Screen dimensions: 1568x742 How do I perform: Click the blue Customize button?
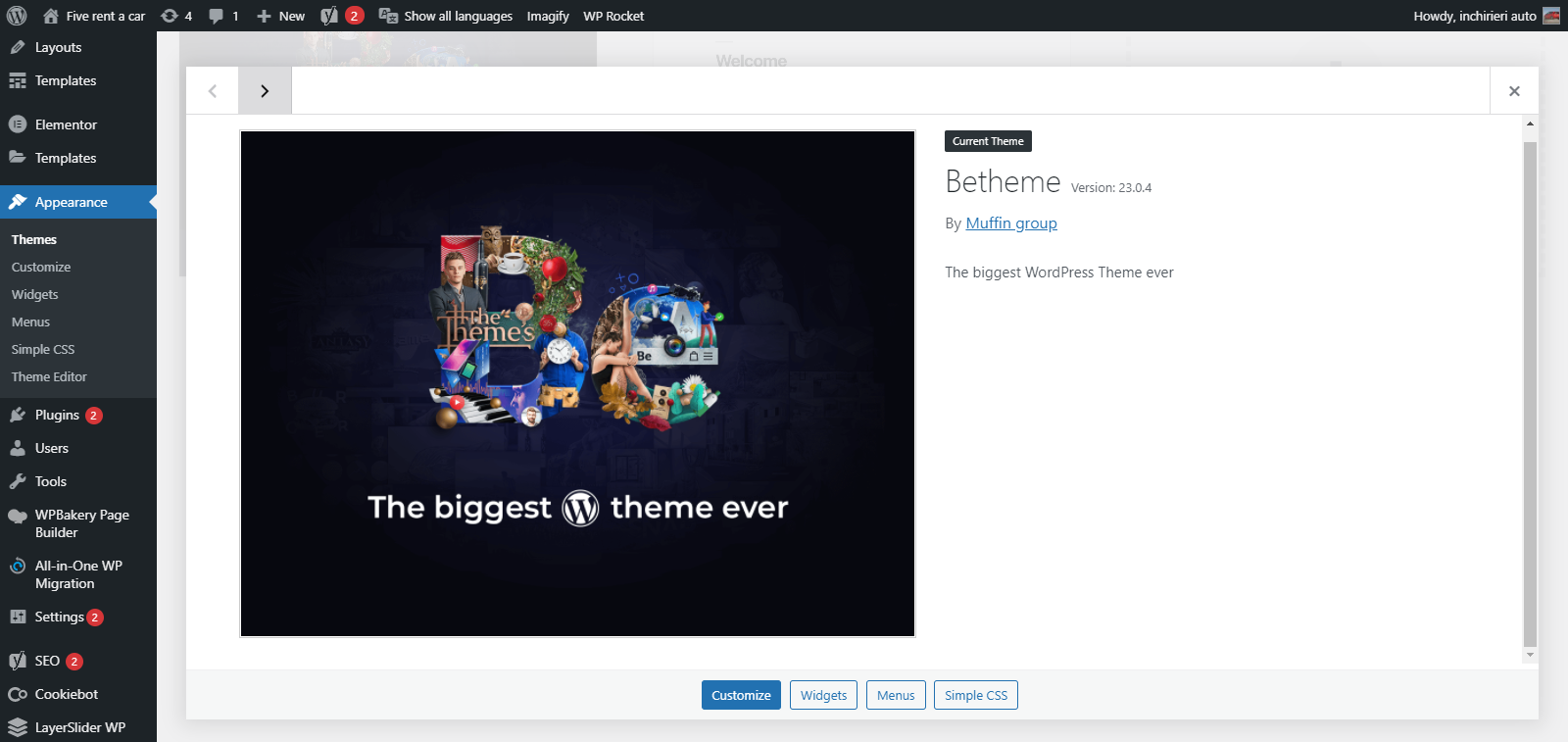pos(741,695)
